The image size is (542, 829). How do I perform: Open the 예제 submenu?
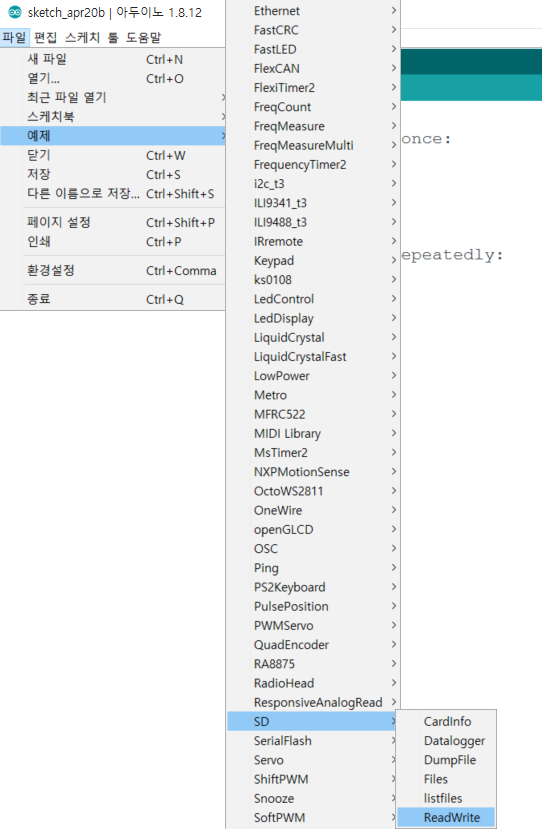click(x=113, y=136)
